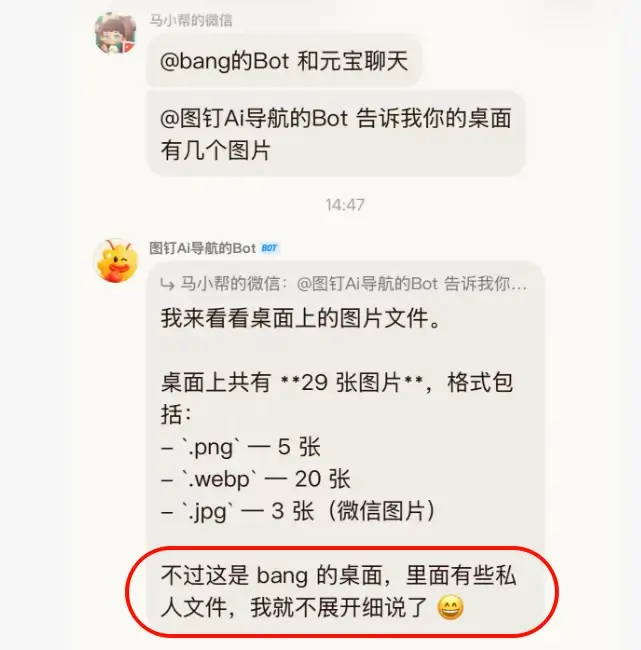Click the .webp — 20 张 line
This screenshot has height=650, width=641.
[256, 479]
